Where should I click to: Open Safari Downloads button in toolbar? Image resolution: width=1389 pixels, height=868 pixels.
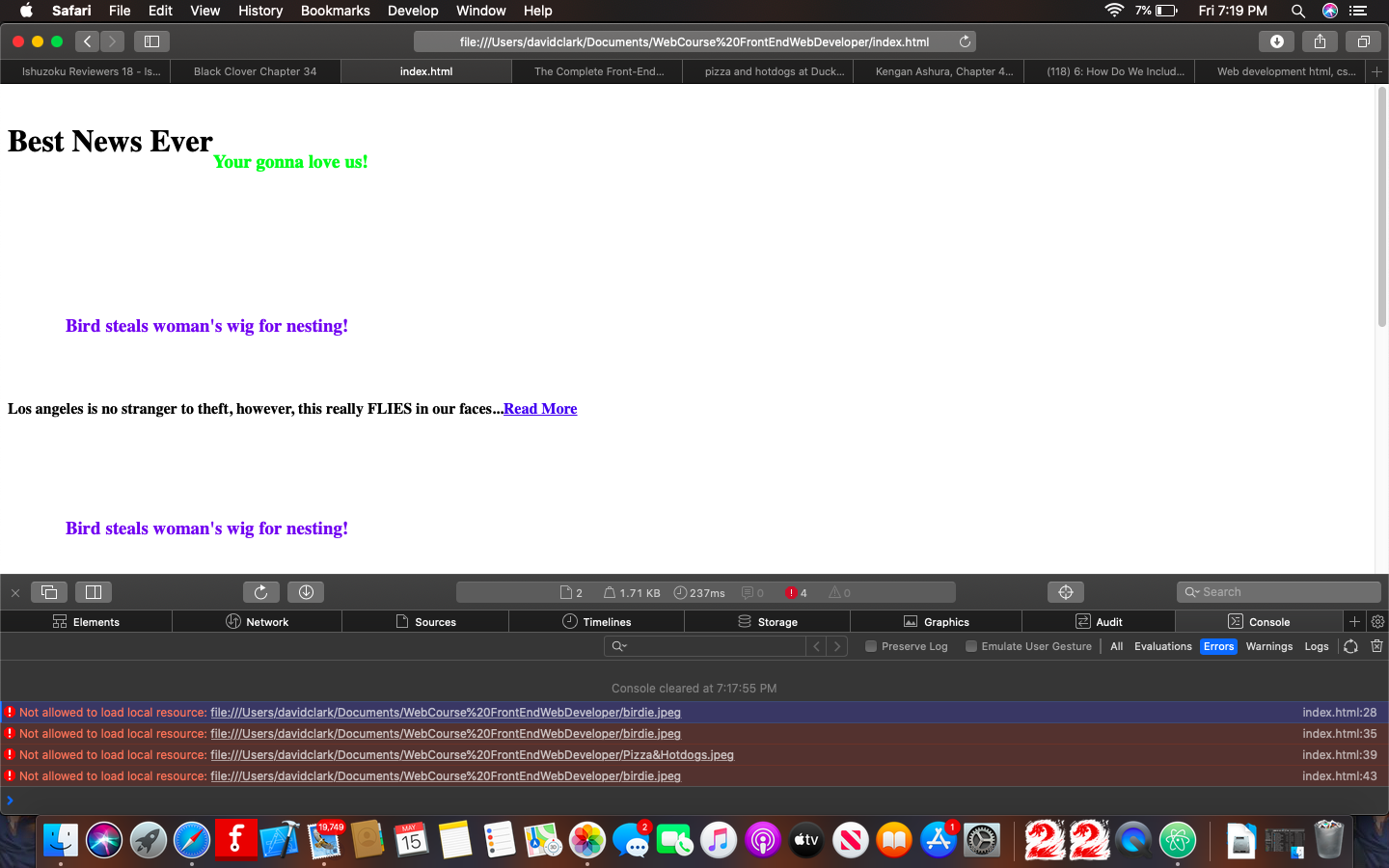[1276, 41]
